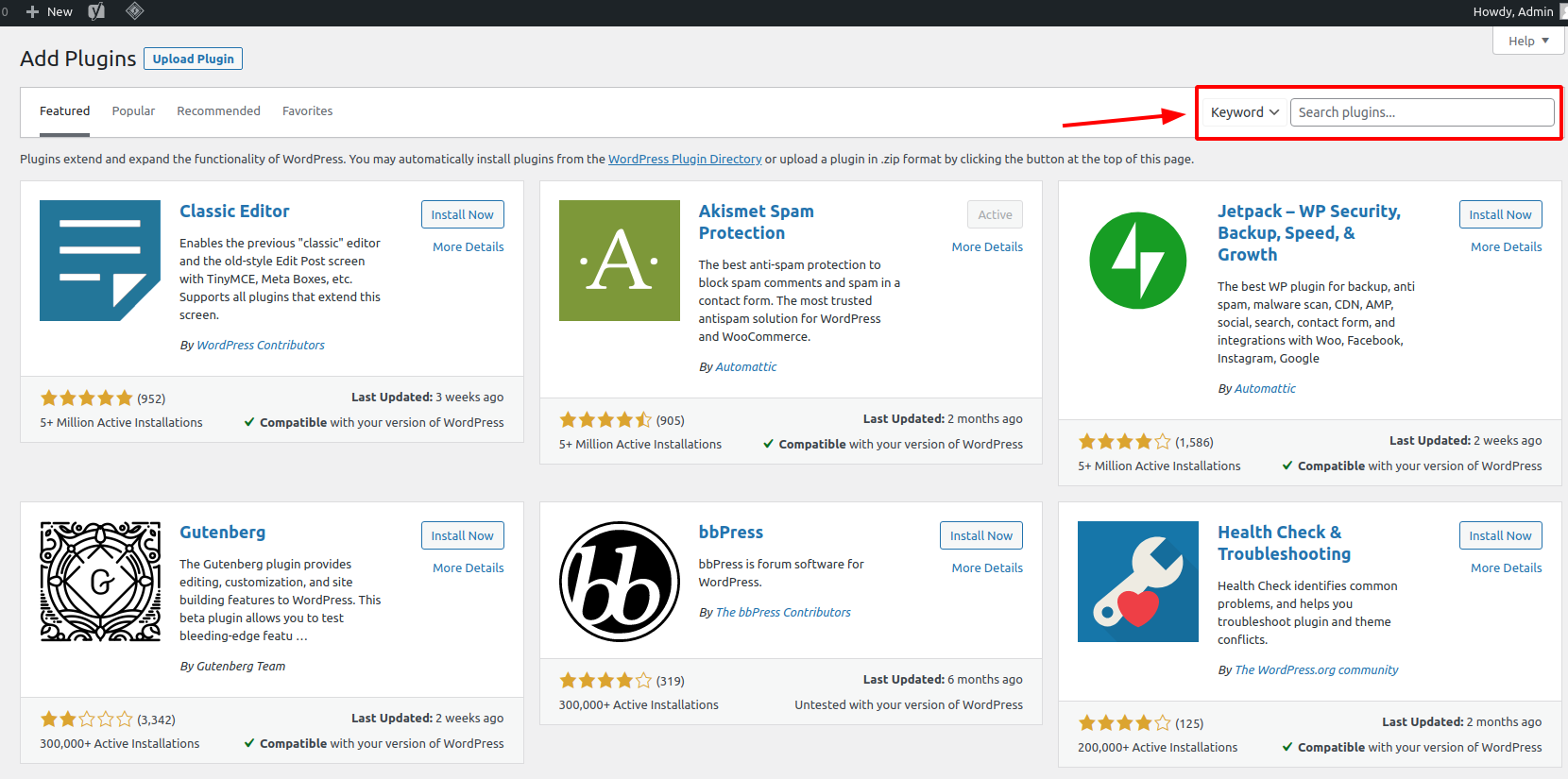This screenshot has height=779, width=1568.
Task: Click 'Untested with your version of WordPress' text
Action: [909, 704]
